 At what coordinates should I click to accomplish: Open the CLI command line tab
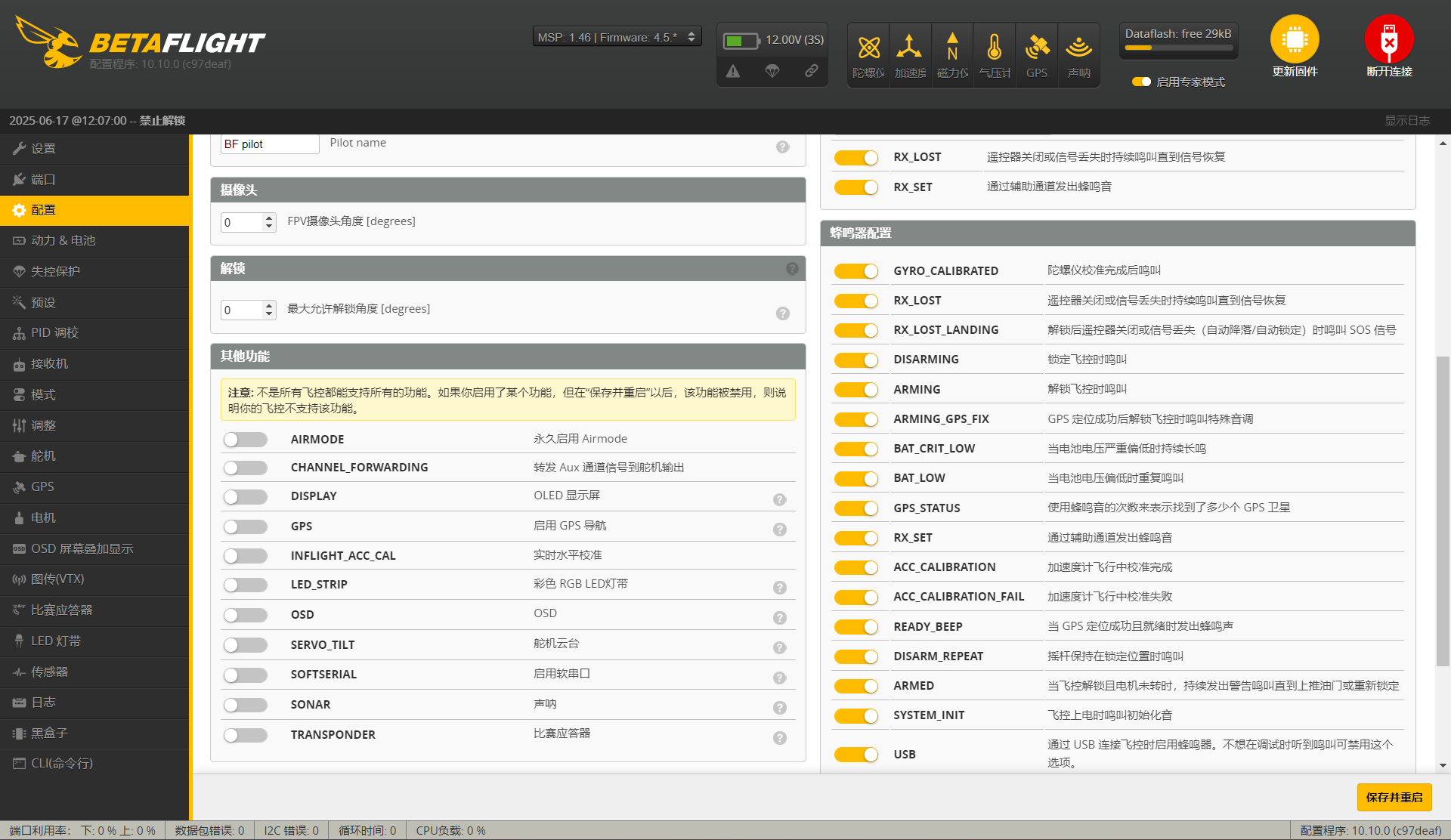coord(94,764)
